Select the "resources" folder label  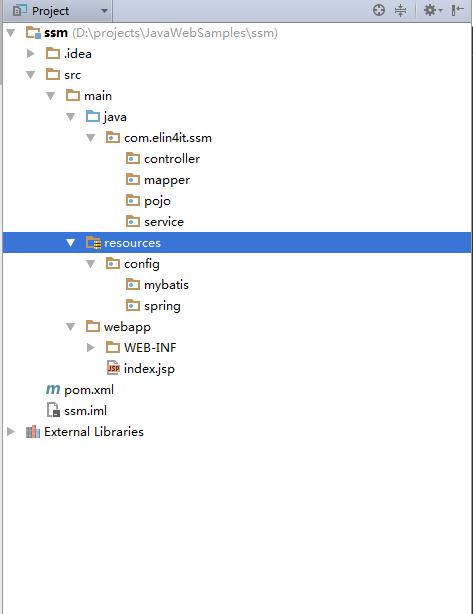click(132, 243)
